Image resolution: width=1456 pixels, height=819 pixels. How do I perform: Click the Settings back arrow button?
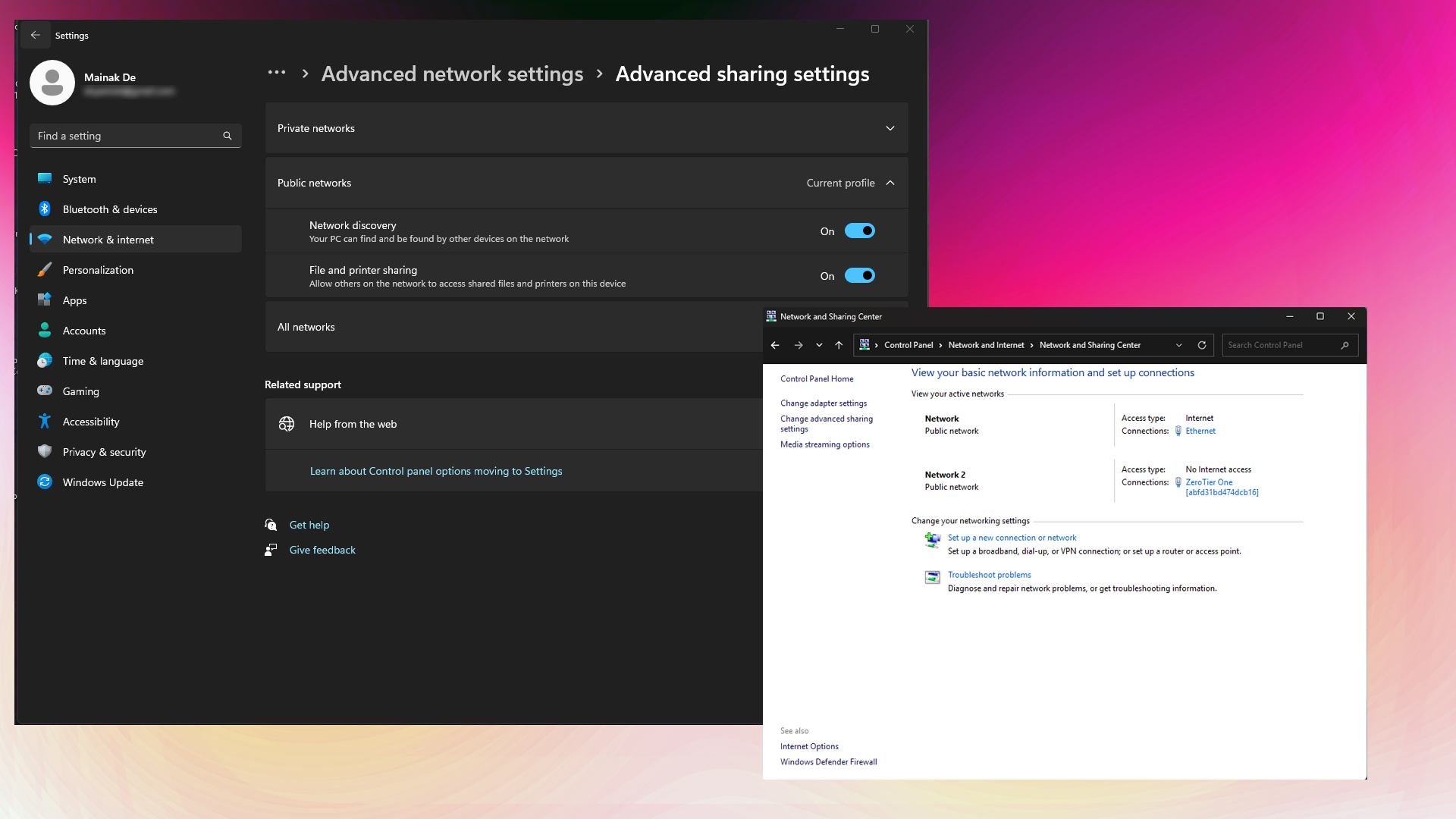tap(36, 35)
